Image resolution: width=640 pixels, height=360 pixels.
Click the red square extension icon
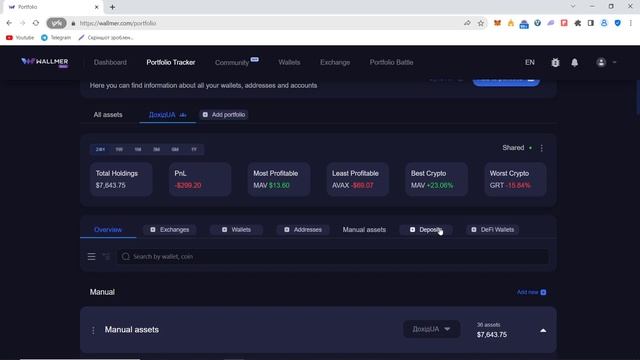(564, 23)
